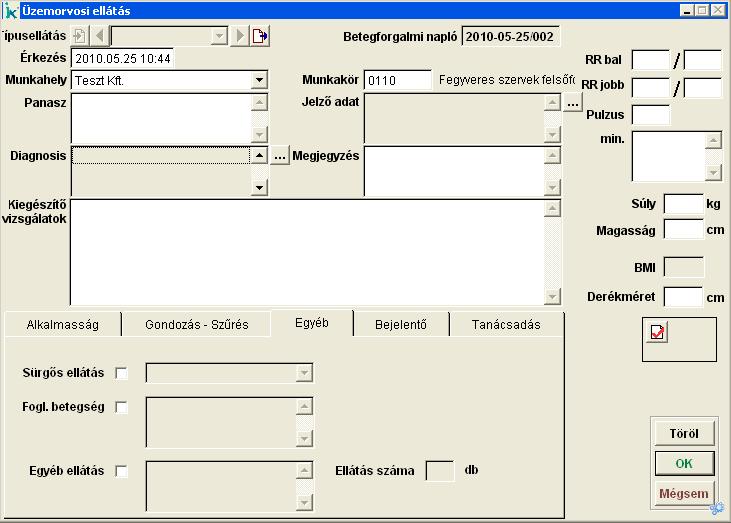Viewport: 731px width, 523px height.
Task: Tick the Fogl. betegség checkbox
Action: point(122,407)
